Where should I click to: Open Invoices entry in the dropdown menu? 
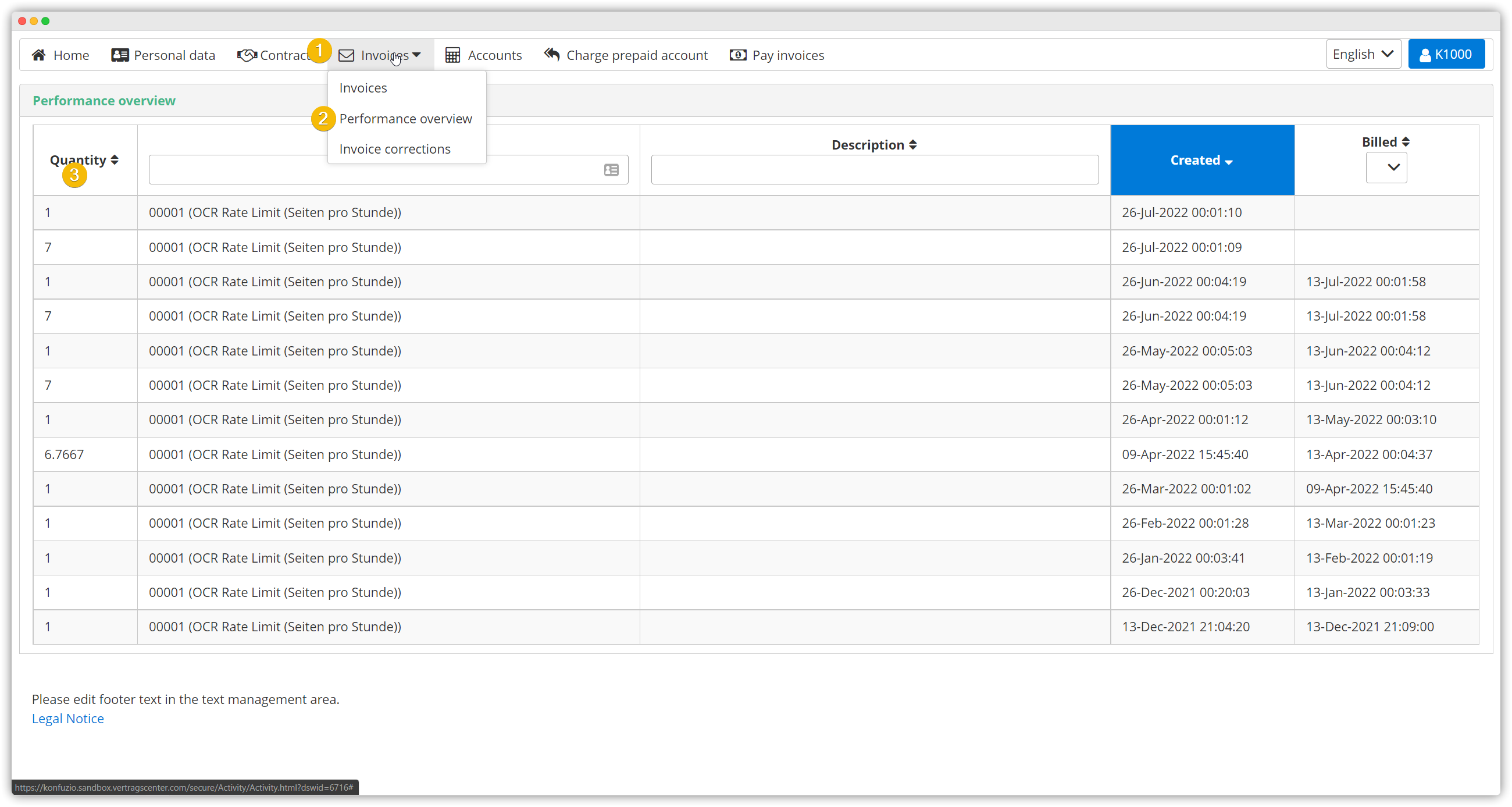(363, 88)
